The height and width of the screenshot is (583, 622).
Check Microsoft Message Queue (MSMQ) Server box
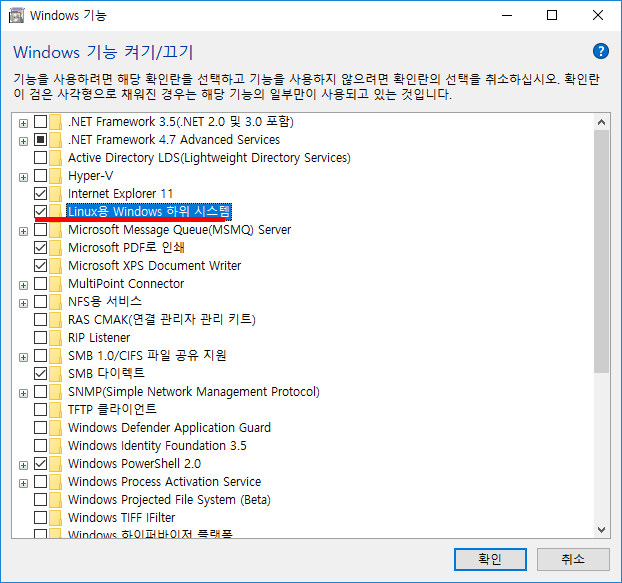[40, 229]
